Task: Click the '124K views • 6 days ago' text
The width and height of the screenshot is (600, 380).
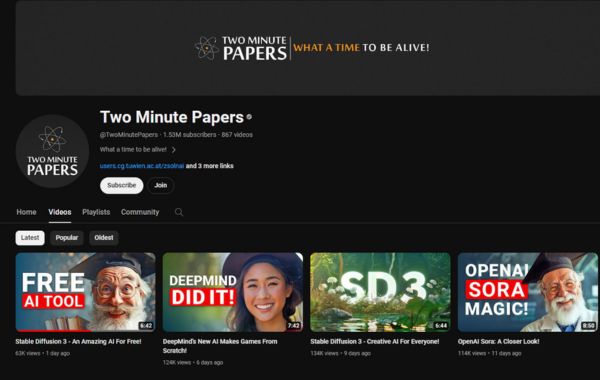Action: 193,362
